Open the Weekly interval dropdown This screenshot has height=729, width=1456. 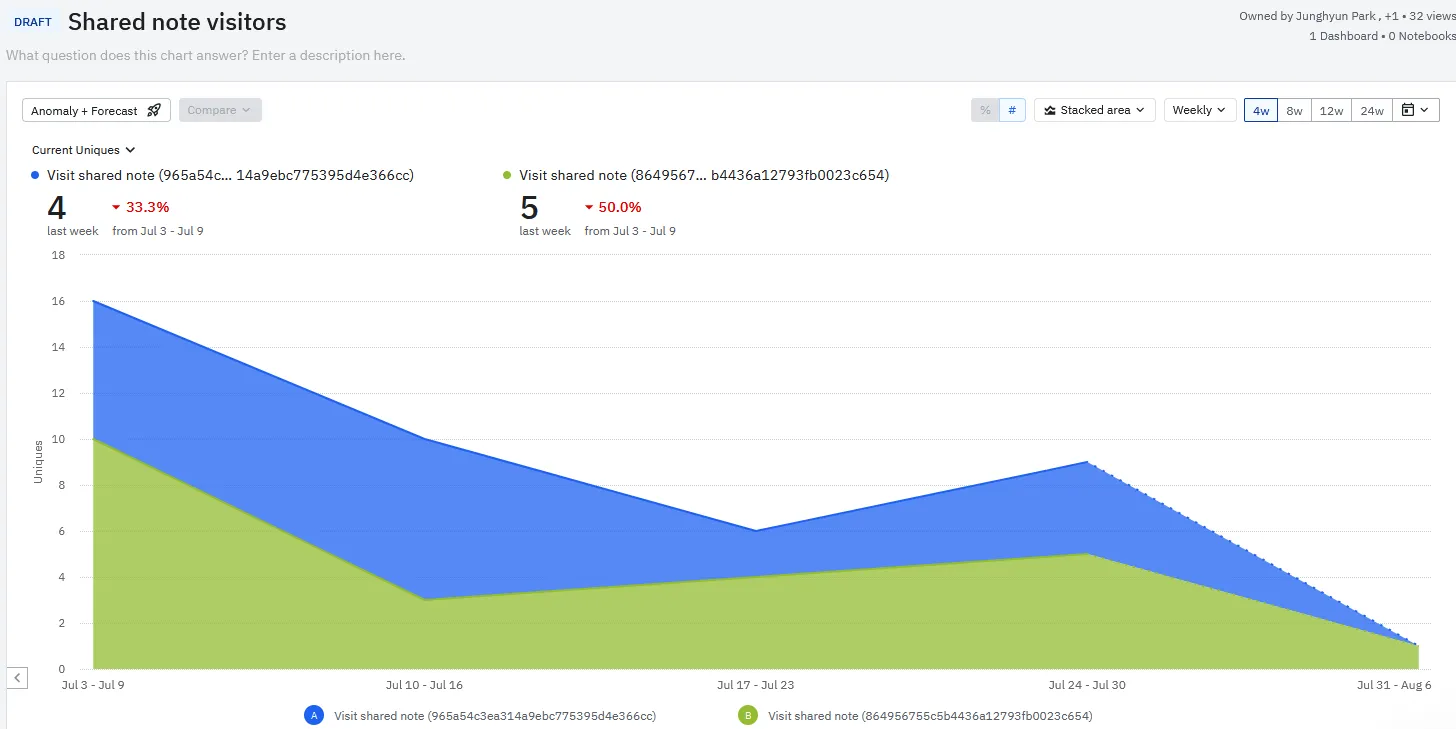tap(1200, 110)
